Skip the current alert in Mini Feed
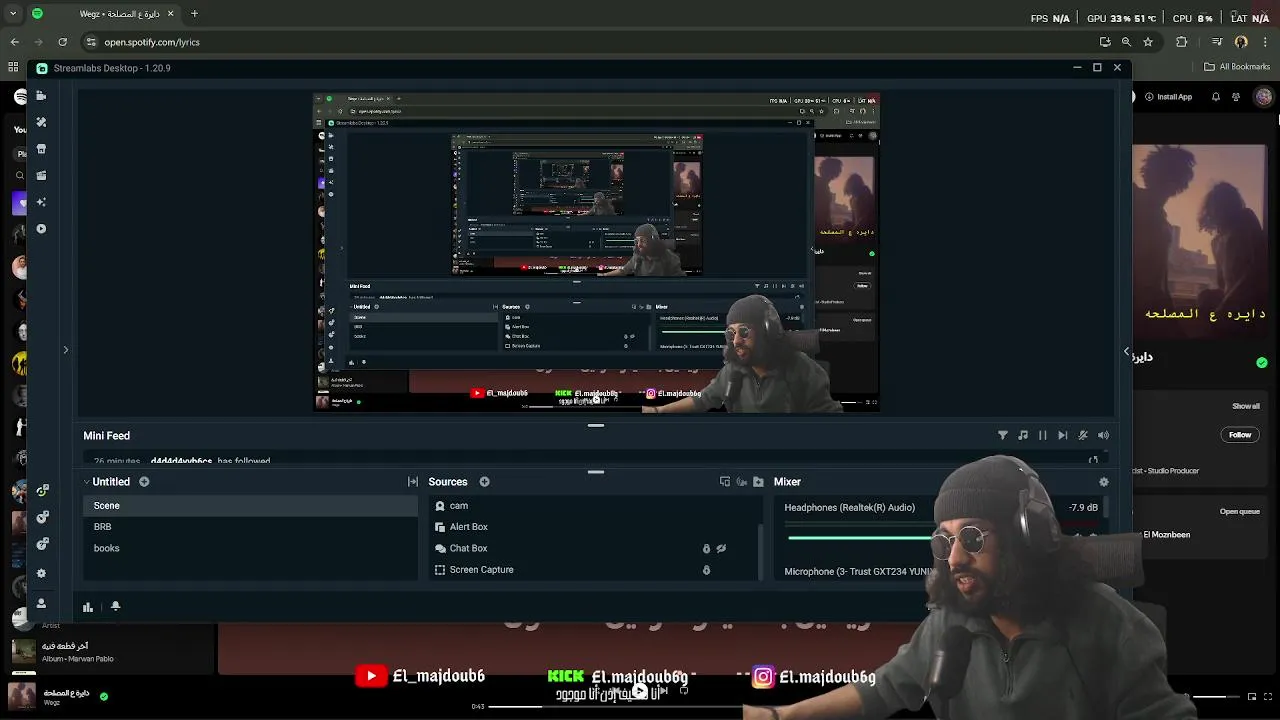The width and height of the screenshot is (1280, 720). click(x=1063, y=435)
